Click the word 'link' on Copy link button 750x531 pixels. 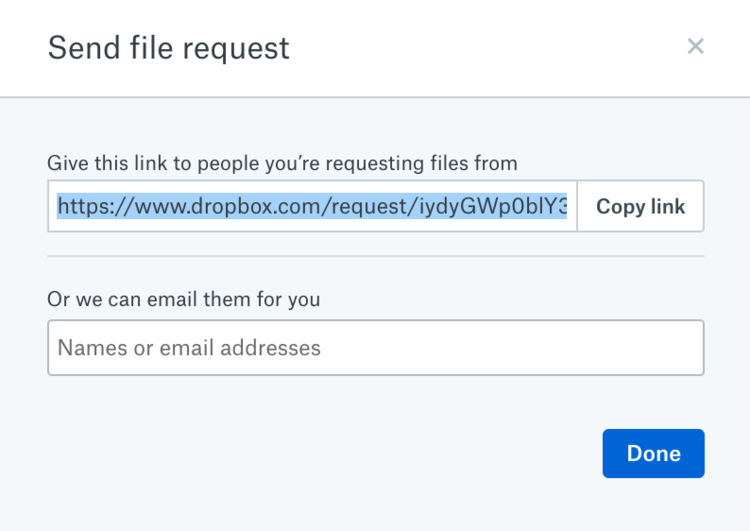coord(668,206)
